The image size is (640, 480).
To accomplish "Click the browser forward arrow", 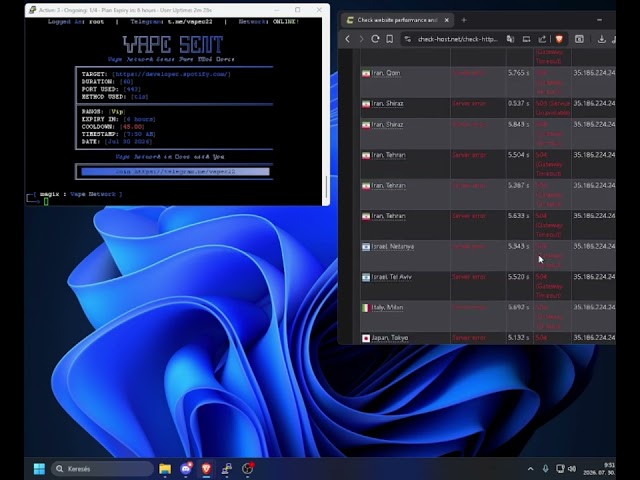I will tap(361, 39).
